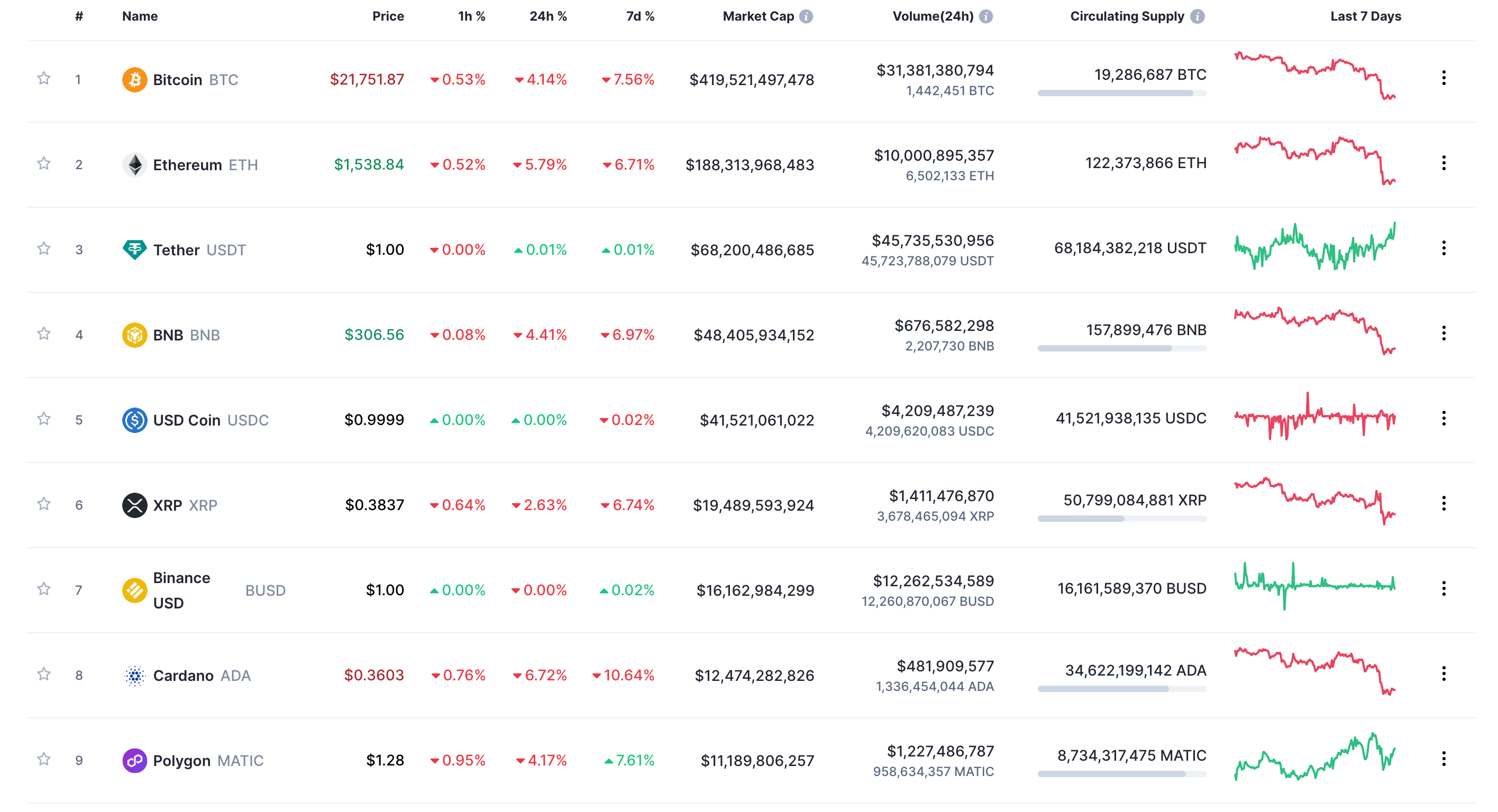1498x812 pixels.
Task: Click the Cardano price $0.3603
Action: (374, 675)
